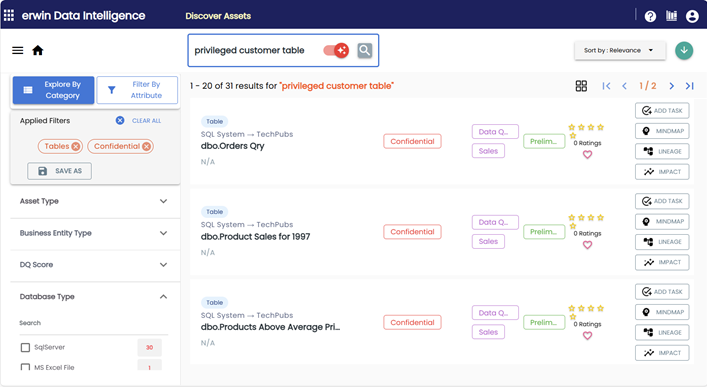Rate dbo.Product Sales for 1997 stars
The height and width of the screenshot is (387, 707).
point(586,221)
